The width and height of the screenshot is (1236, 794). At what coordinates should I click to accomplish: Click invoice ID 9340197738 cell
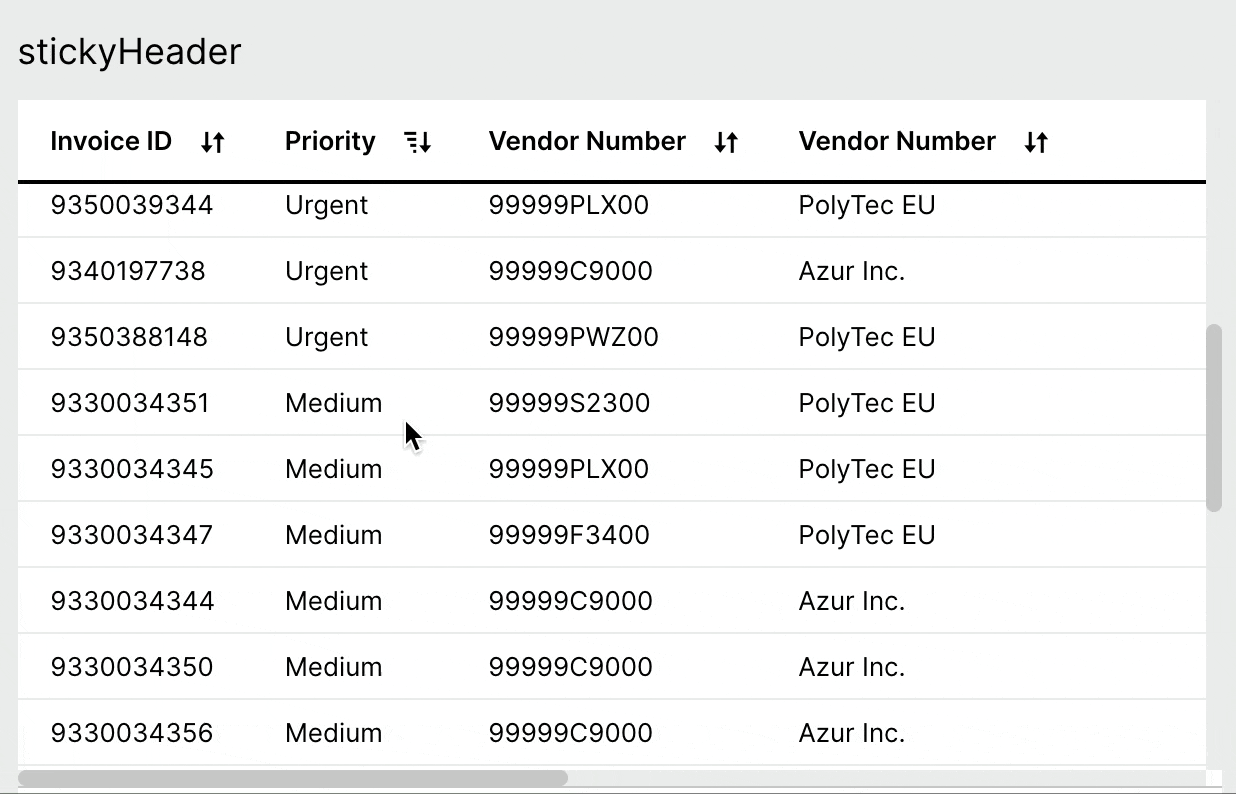tap(128, 271)
